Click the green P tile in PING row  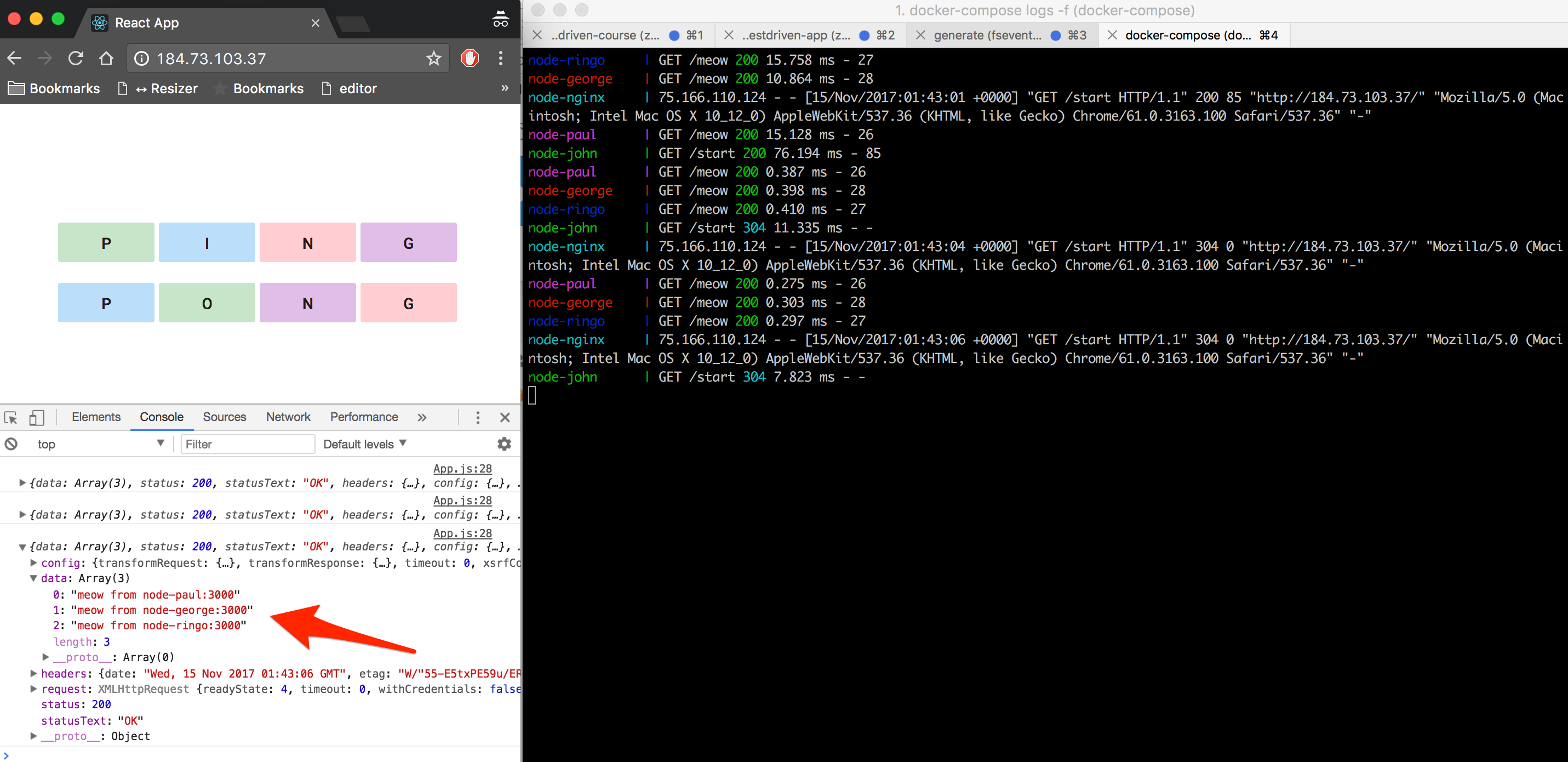106,243
